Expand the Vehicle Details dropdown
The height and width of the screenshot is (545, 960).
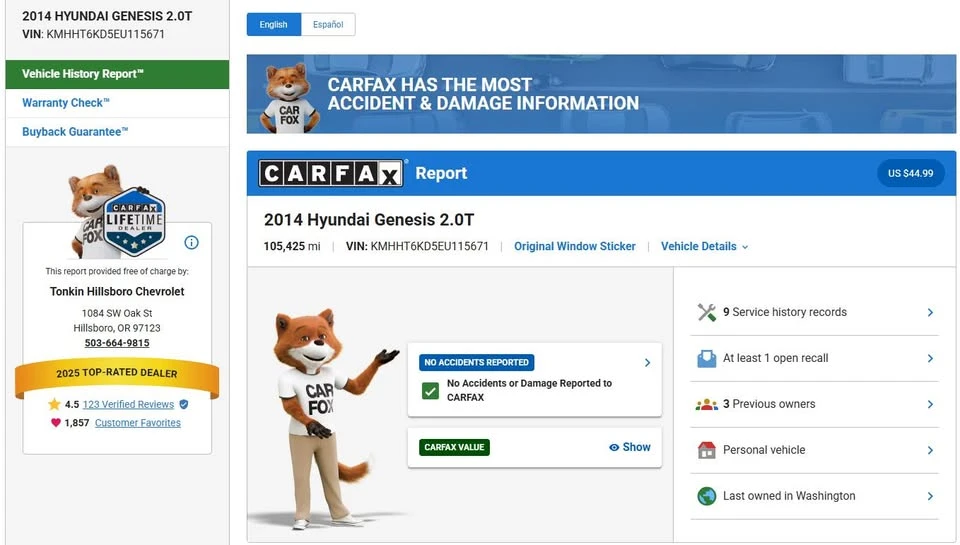coord(705,246)
